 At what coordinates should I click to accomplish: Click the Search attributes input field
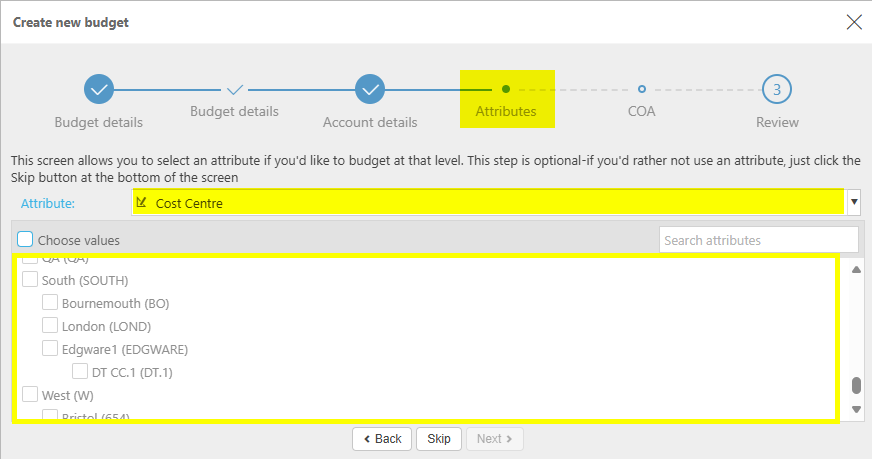(x=758, y=240)
